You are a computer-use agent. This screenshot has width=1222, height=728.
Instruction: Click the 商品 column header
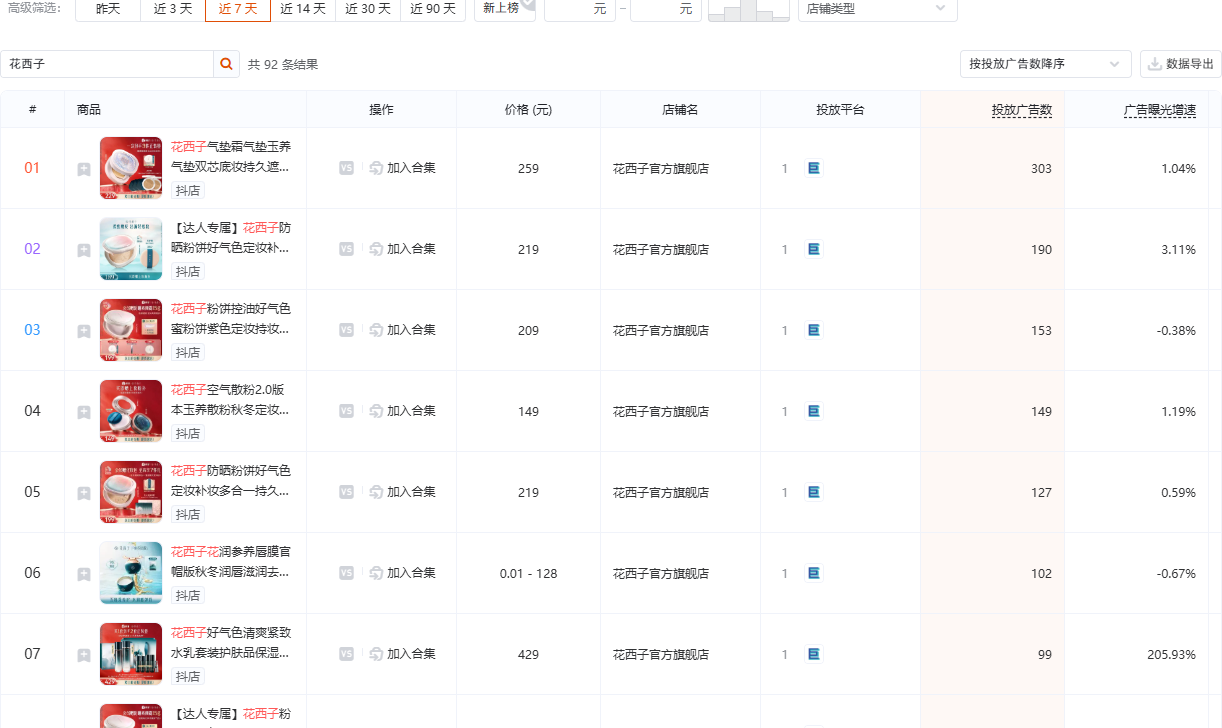pos(89,110)
